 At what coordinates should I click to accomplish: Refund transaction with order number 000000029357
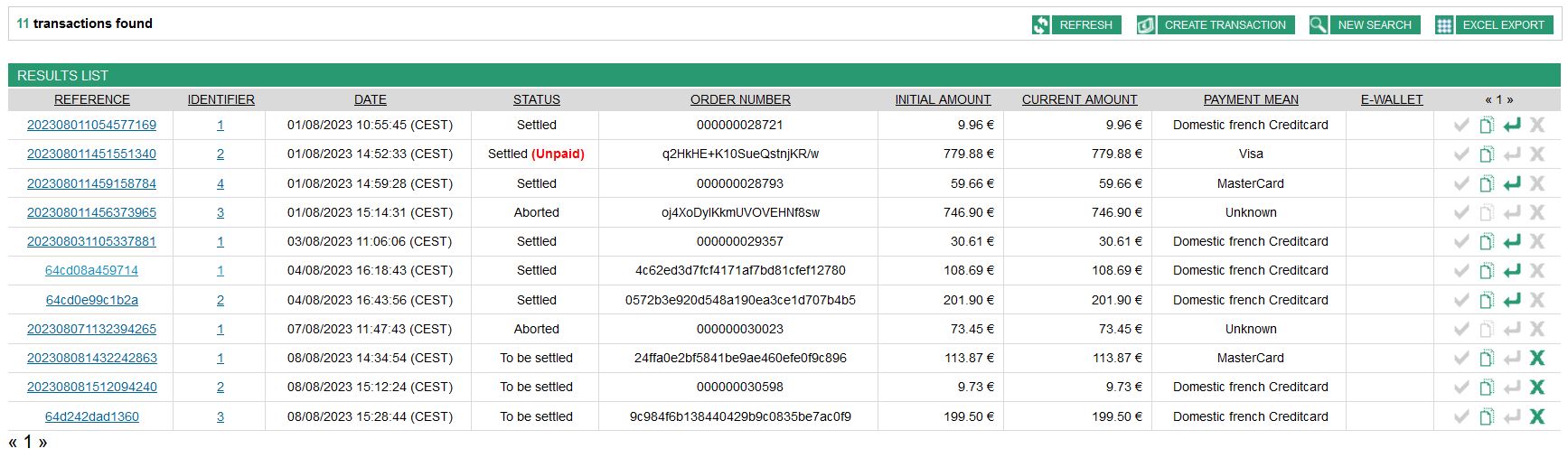tap(1511, 242)
